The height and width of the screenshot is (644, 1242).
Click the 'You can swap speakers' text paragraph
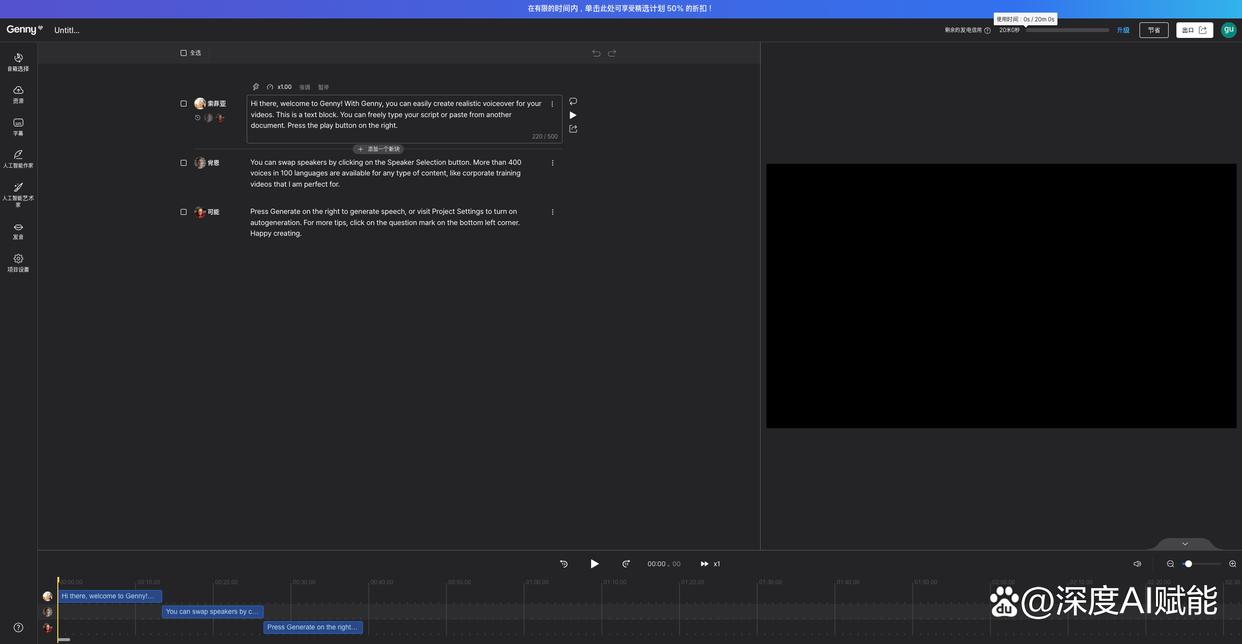pyautogui.click(x=386, y=173)
